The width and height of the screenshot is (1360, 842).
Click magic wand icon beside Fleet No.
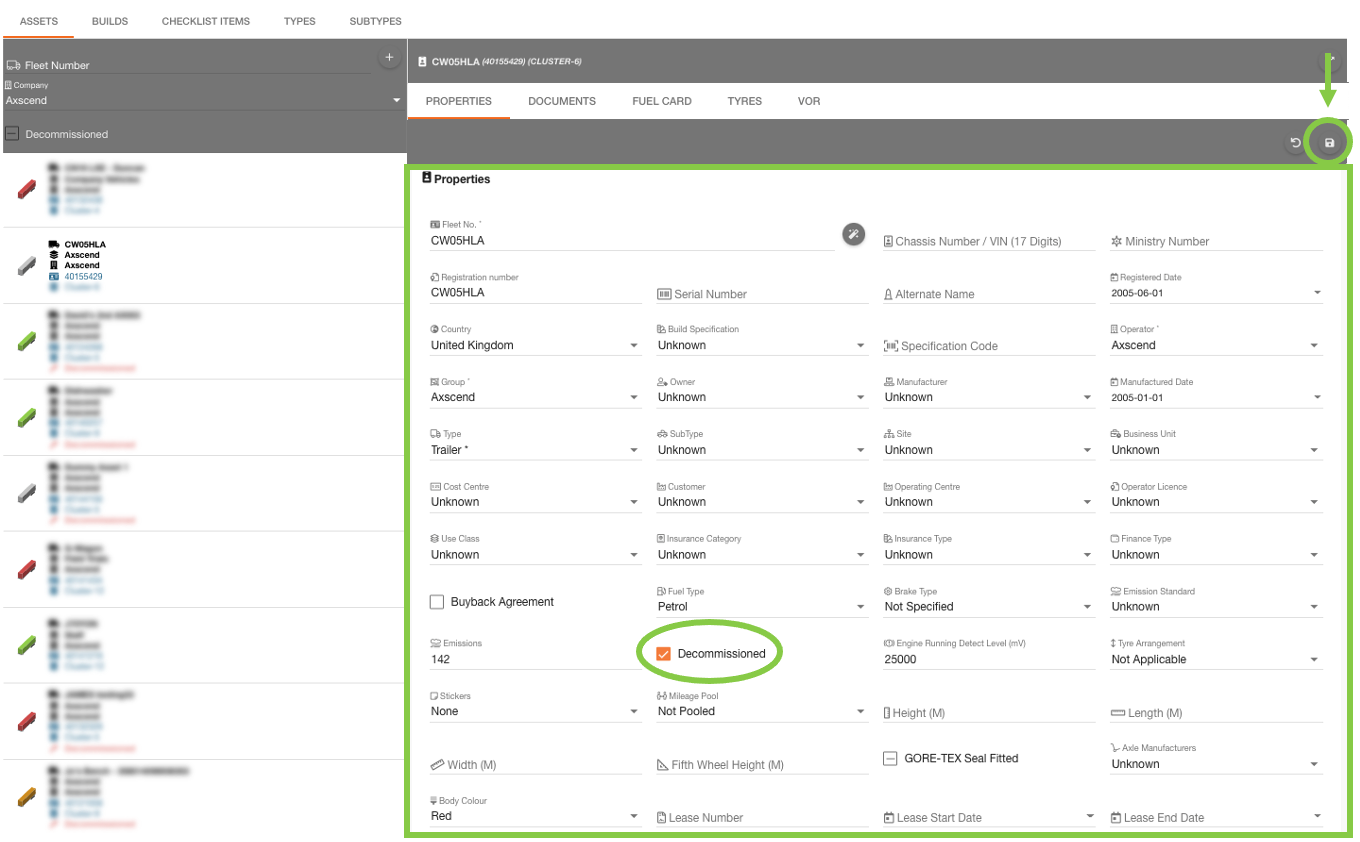pos(853,234)
